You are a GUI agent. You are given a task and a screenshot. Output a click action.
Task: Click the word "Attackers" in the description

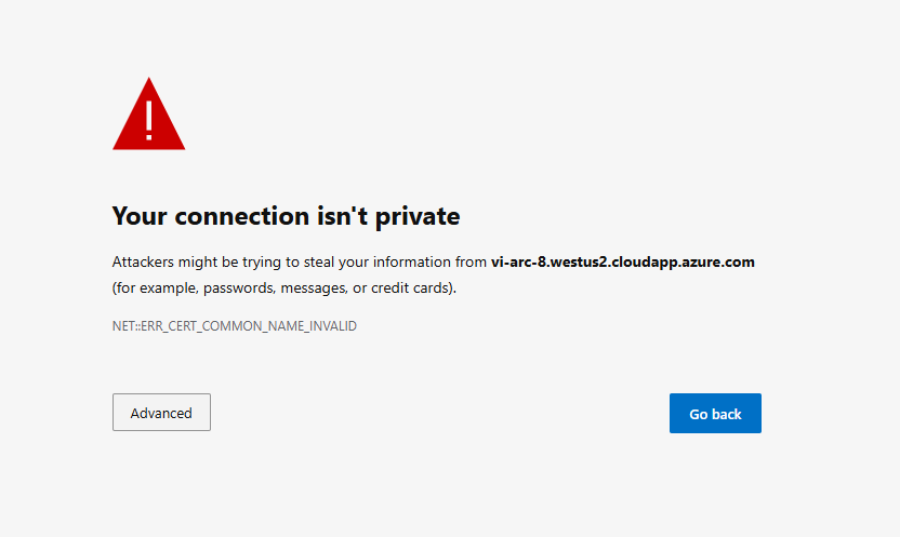pyautogui.click(x=143, y=262)
